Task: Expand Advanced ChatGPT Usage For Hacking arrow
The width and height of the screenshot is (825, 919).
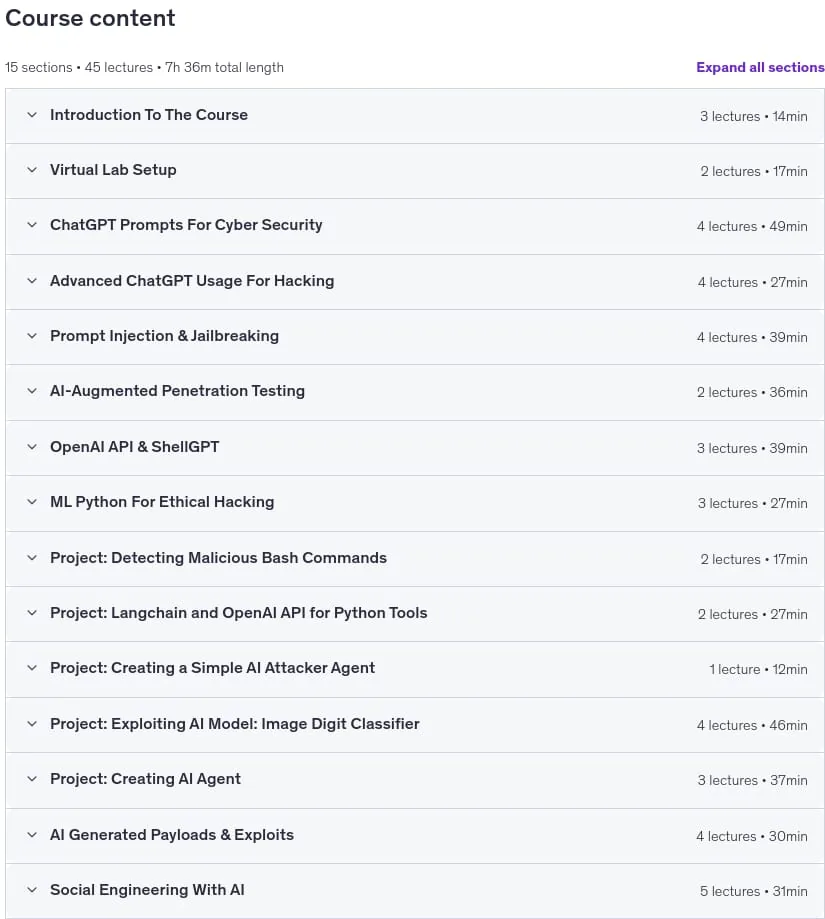Action: click(x=32, y=281)
